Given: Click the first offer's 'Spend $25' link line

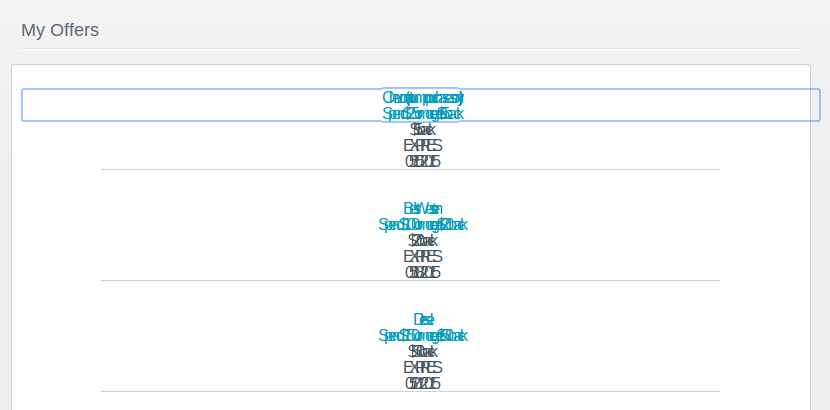Looking at the screenshot, I should pyautogui.click(x=423, y=114).
